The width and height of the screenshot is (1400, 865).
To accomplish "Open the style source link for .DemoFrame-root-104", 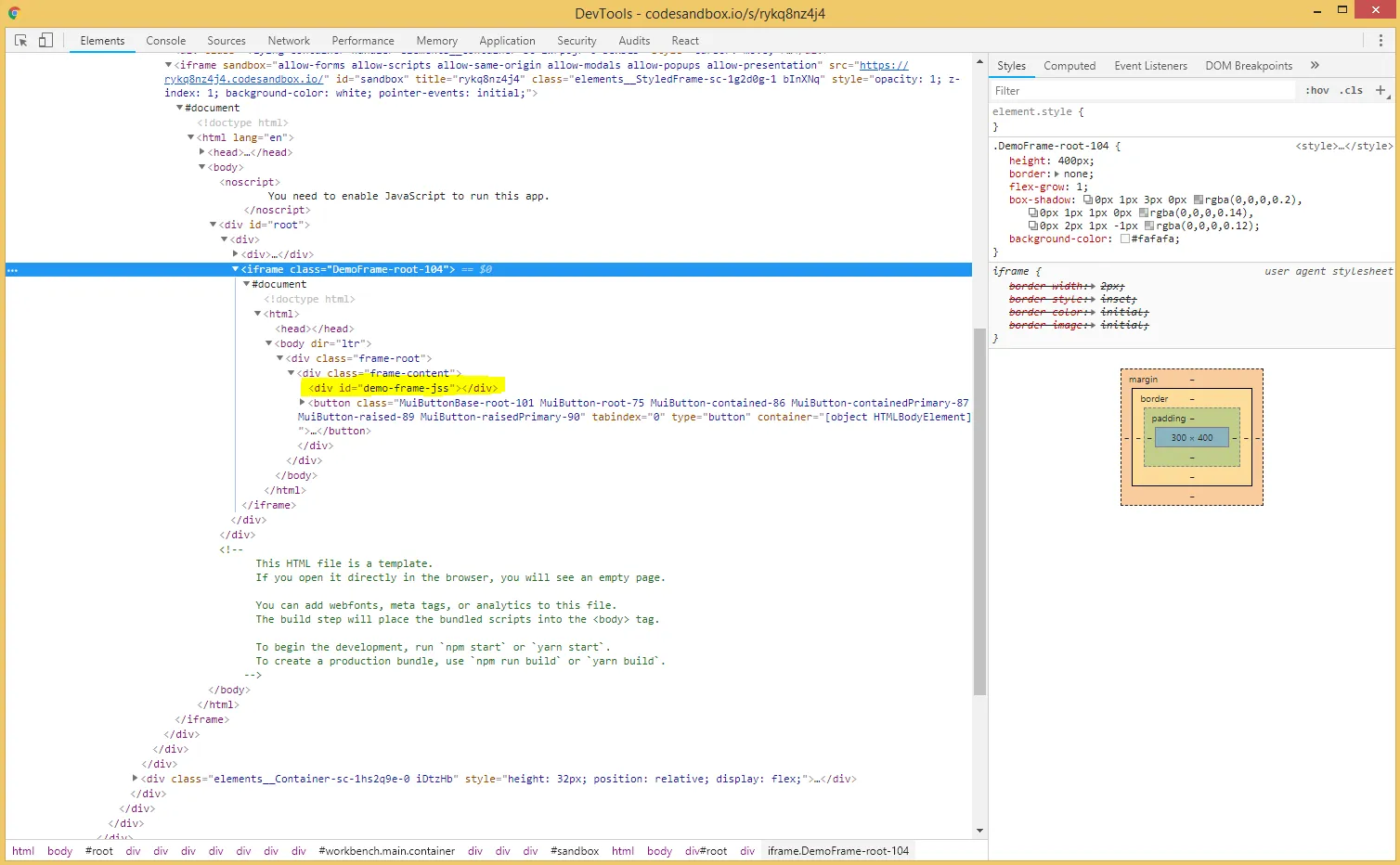I will (x=1343, y=146).
